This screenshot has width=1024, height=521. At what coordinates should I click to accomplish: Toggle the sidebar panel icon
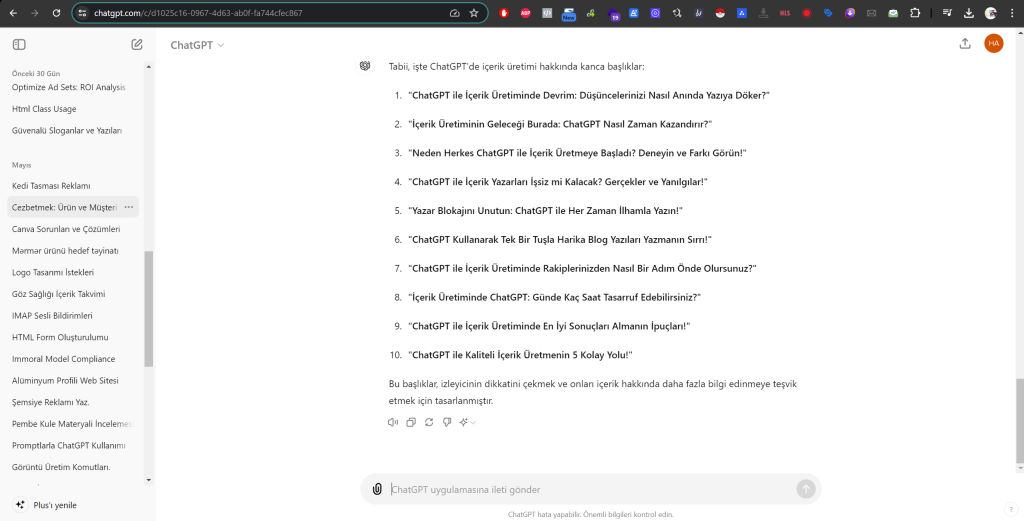(19, 45)
